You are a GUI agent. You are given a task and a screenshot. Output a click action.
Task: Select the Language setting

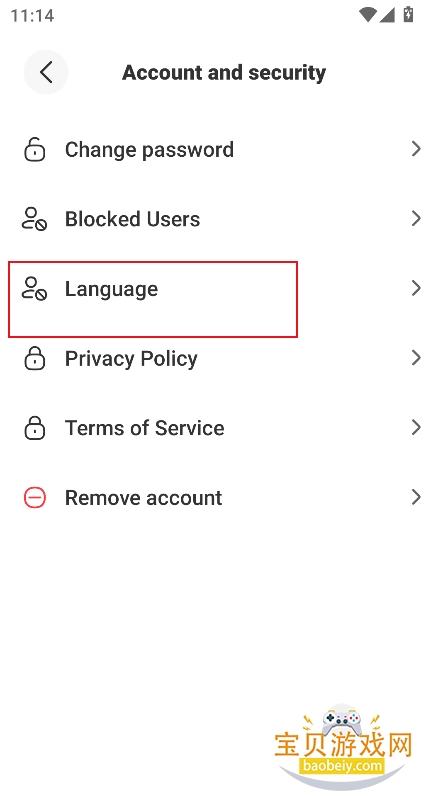click(x=224, y=288)
